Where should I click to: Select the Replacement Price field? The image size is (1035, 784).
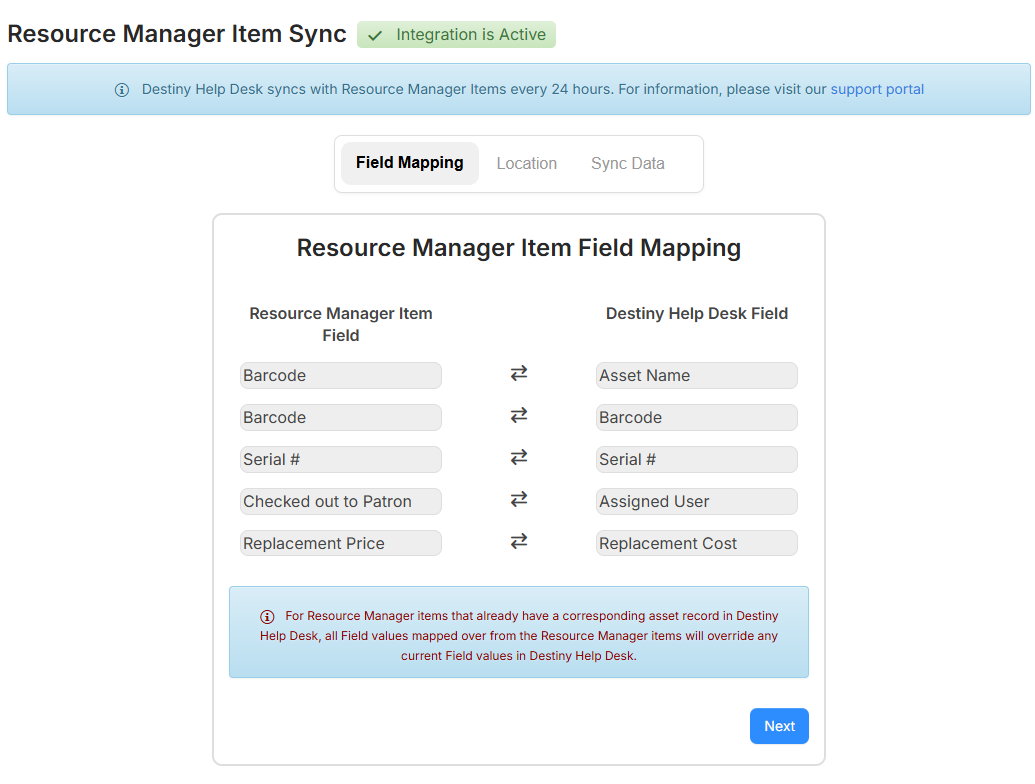click(x=341, y=543)
